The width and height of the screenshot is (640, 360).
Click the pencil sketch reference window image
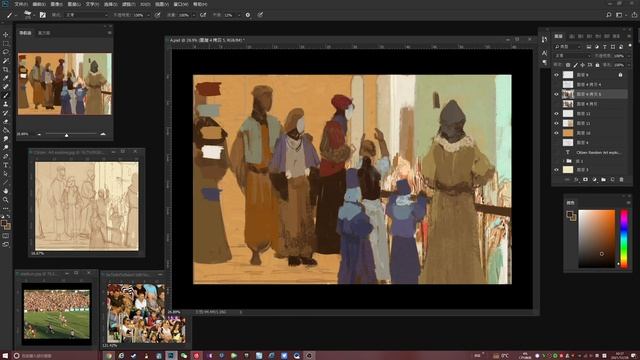[x=87, y=206]
